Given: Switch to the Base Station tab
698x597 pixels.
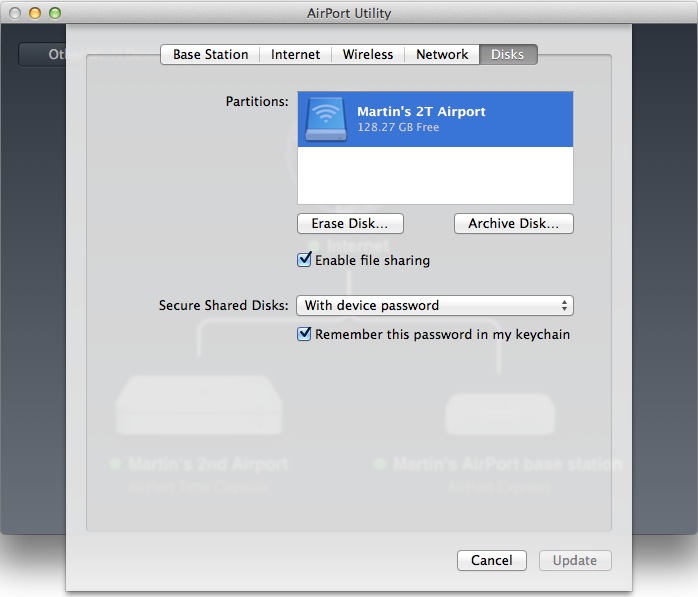Looking at the screenshot, I should pyautogui.click(x=210, y=54).
